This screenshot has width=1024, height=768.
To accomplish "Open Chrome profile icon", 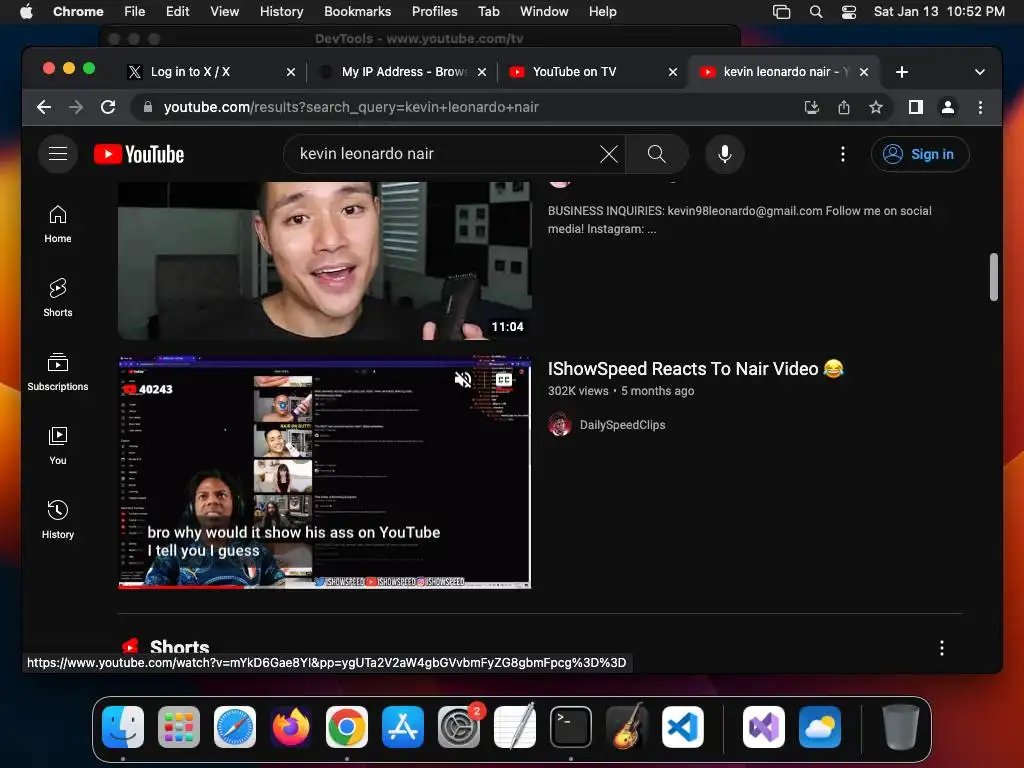I will [948, 107].
